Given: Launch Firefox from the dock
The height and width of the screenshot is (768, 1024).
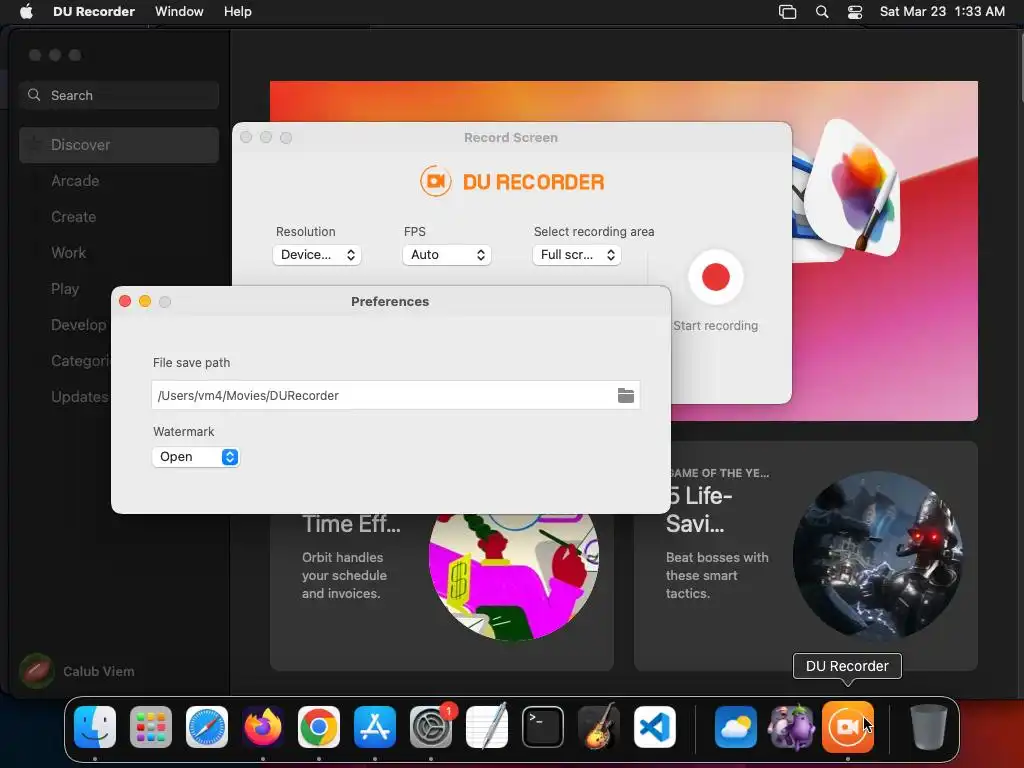Looking at the screenshot, I should pyautogui.click(x=263, y=726).
